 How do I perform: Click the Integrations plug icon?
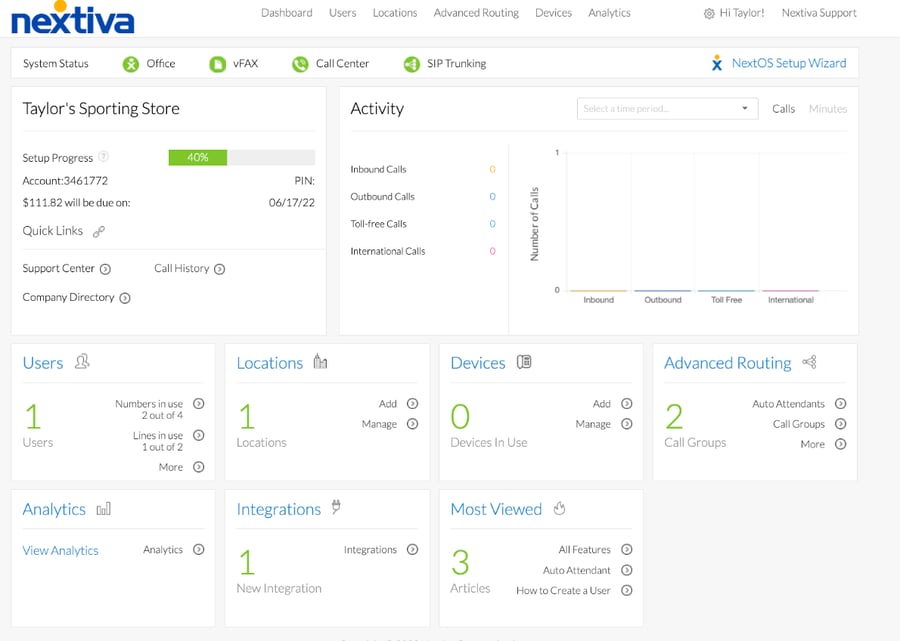pyautogui.click(x=336, y=507)
